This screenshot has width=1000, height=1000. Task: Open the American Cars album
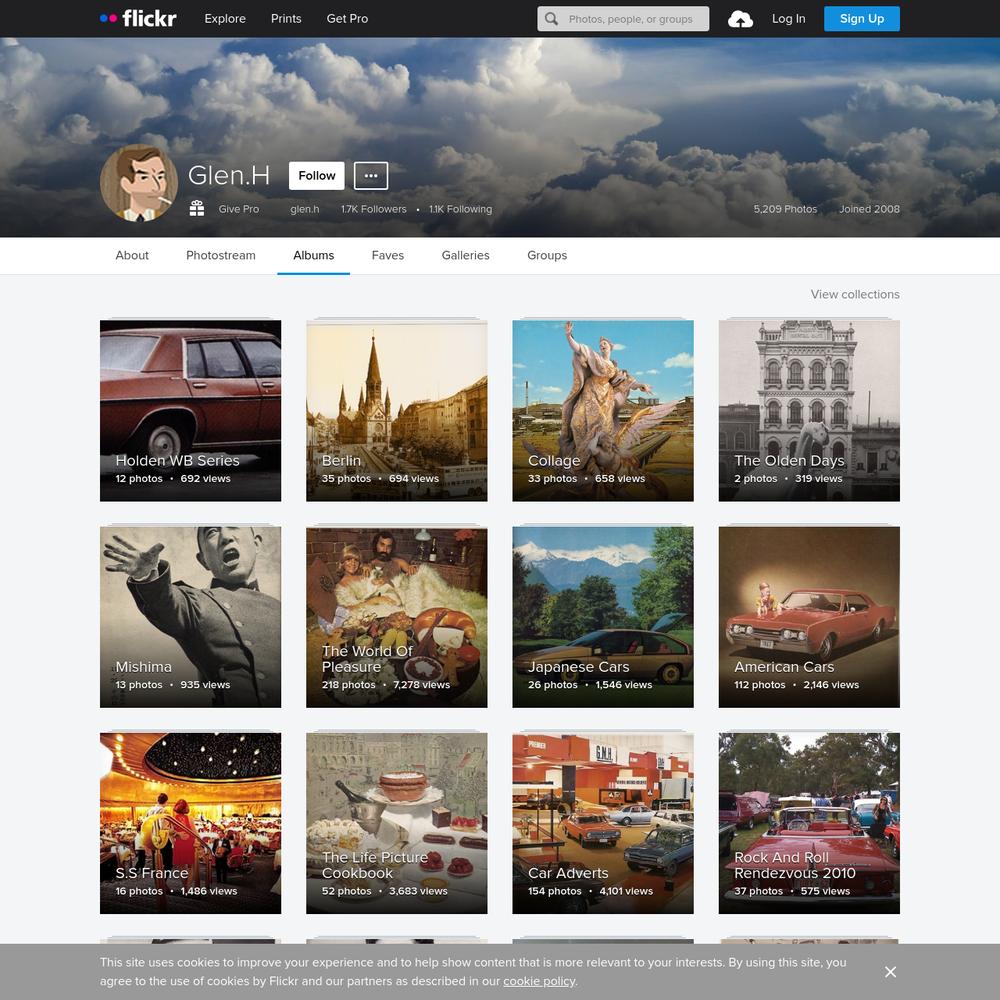(x=809, y=617)
